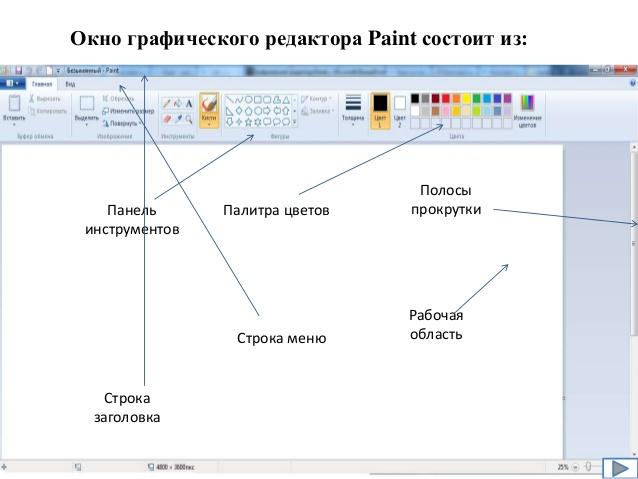Image resolution: width=638 pixels, height=479 pixels.
Task: Choose the Five-point star shape
Action: click(x=248, y=121)
